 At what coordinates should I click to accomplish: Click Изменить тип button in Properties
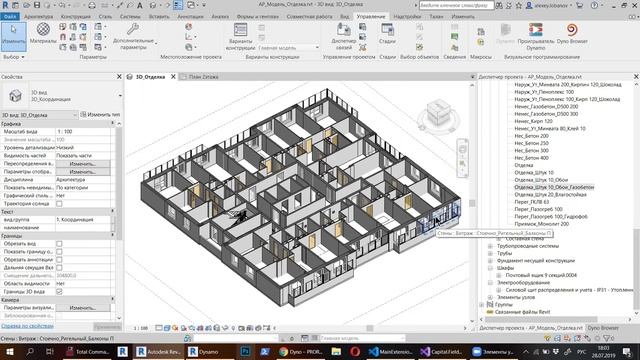[100, 115]
